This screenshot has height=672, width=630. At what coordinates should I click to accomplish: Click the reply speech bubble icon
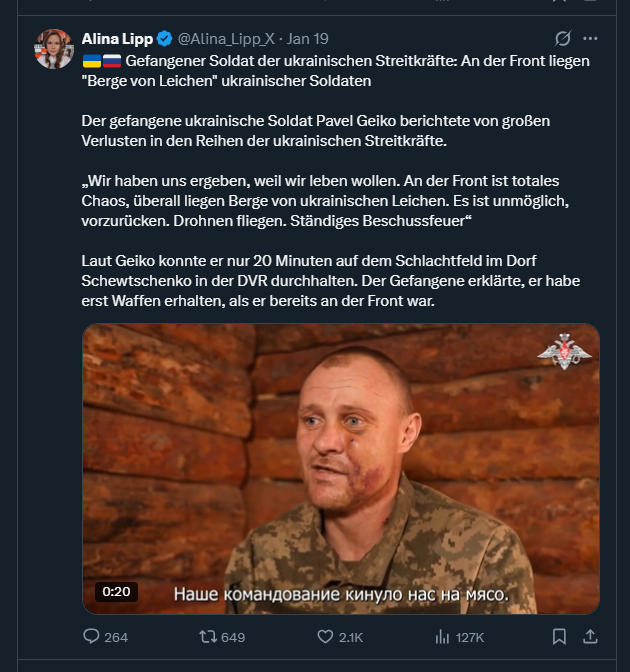tap(91, 636)
